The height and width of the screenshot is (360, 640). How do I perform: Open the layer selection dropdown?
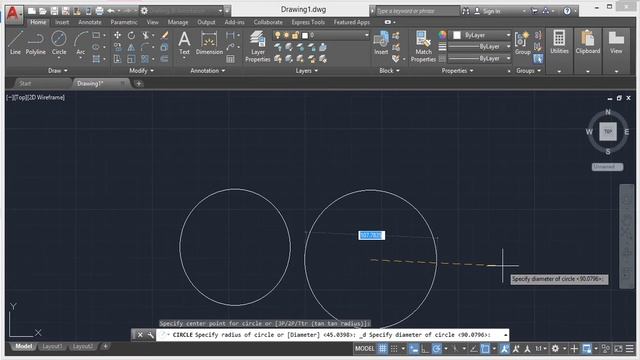click(x=321, y=36)
